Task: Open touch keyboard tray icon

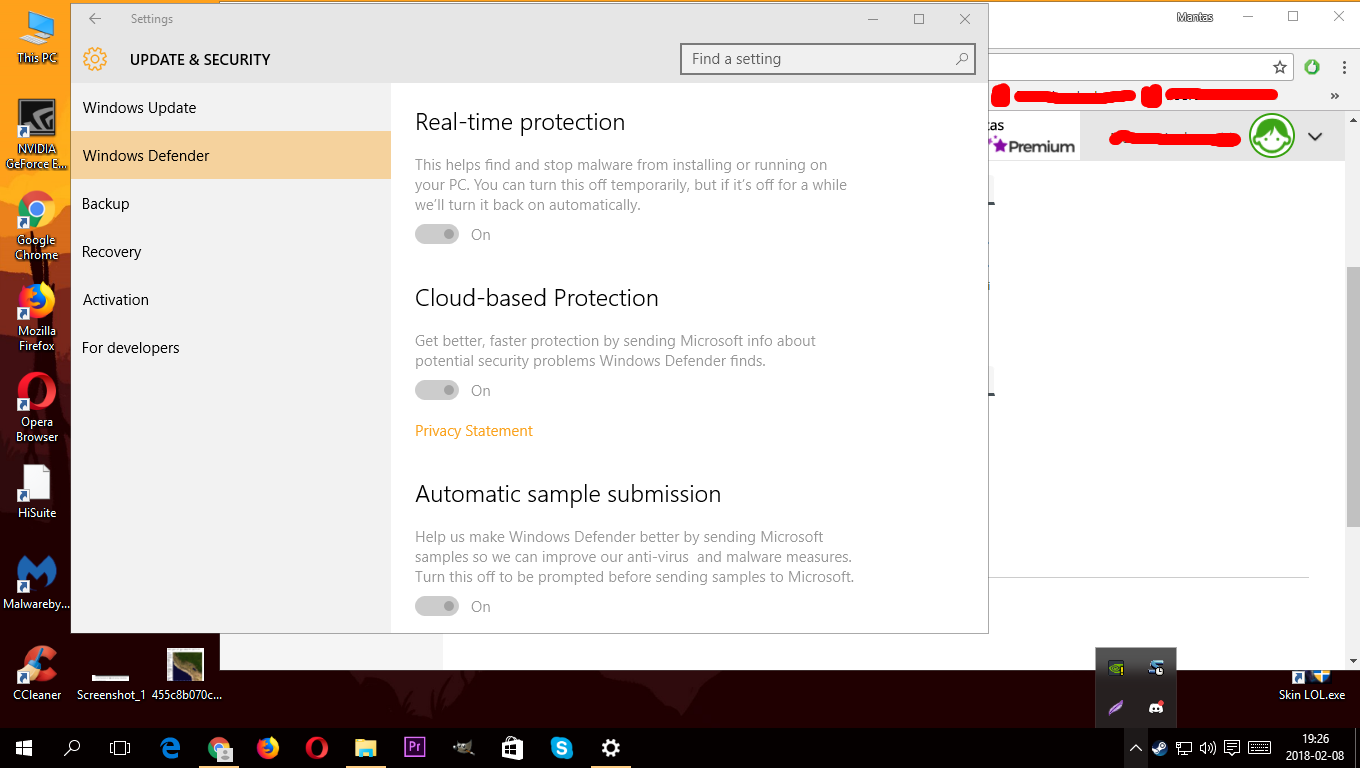Action: (x=1260, y=748)
